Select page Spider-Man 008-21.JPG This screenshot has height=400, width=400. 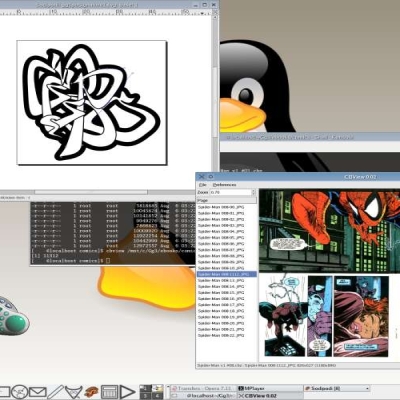tap(227, 329)
